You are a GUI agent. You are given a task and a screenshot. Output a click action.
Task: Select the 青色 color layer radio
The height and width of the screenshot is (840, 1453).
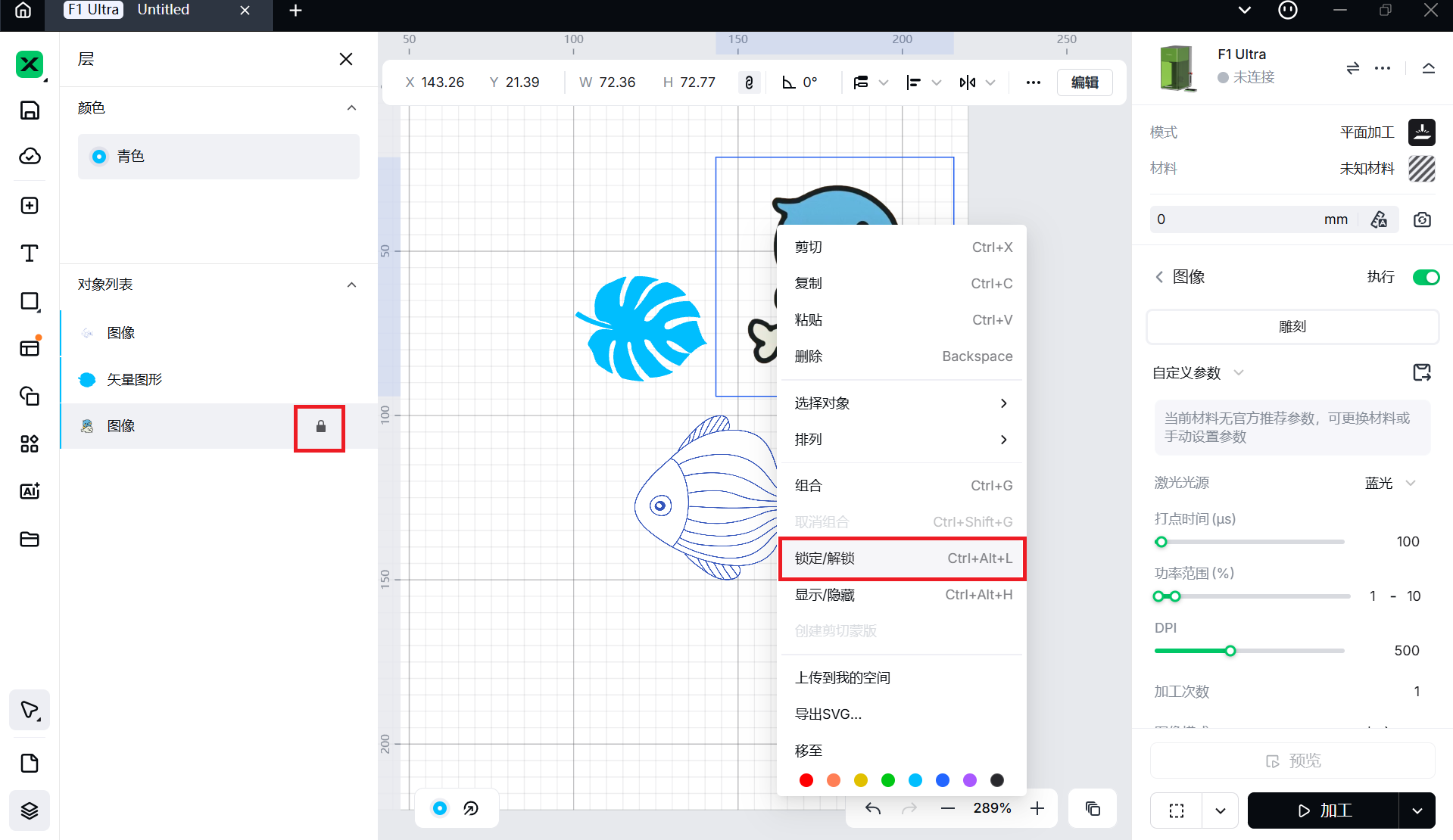99,157
